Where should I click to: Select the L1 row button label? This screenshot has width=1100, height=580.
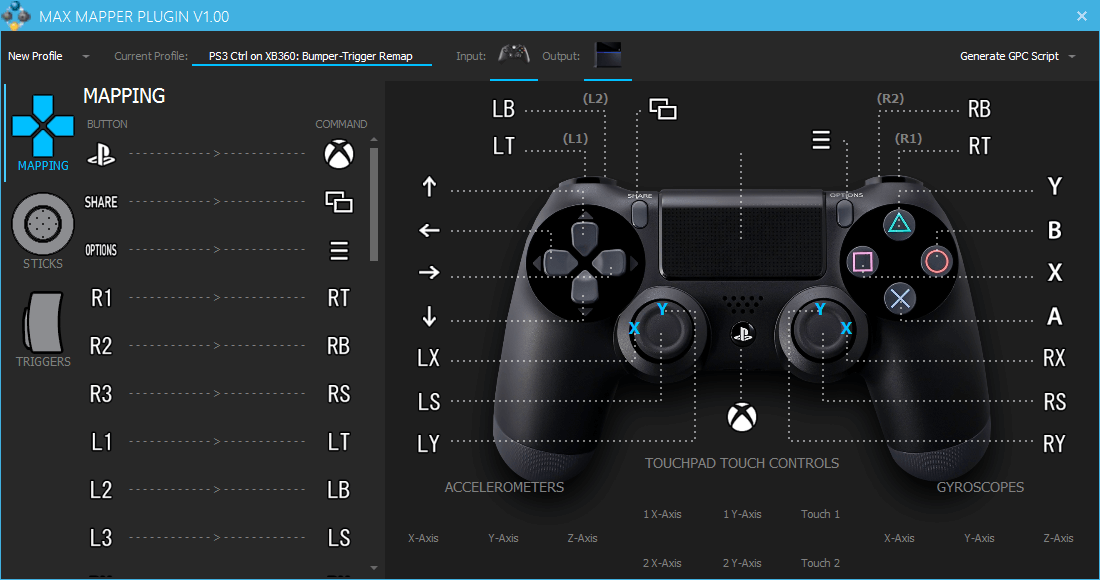101,442
